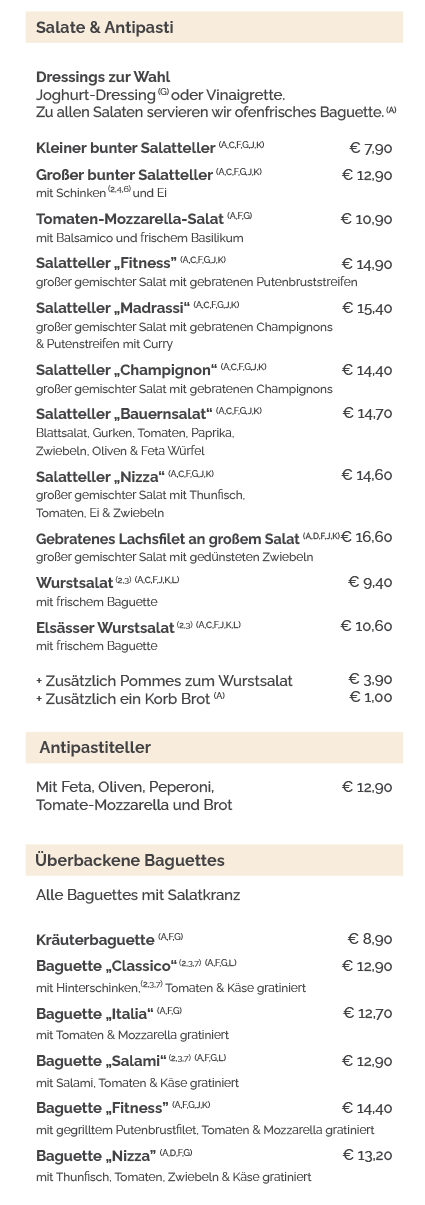Select Salatteller „Bauernsalat“ entry
This screenshot has height=1205, width=425.
point(124,413)
